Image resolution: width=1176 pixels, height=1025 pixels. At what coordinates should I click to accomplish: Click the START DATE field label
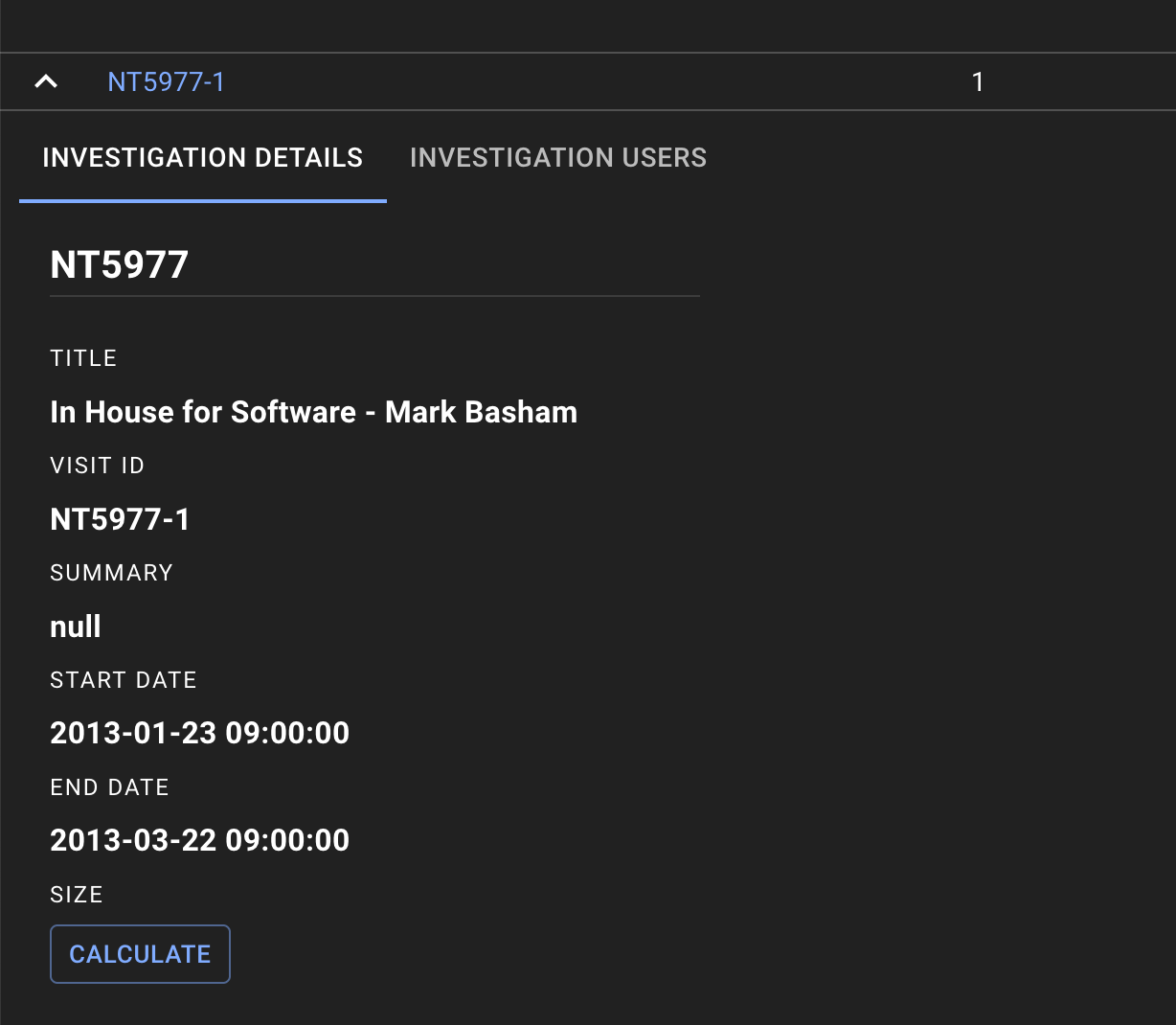pos(123,679)
